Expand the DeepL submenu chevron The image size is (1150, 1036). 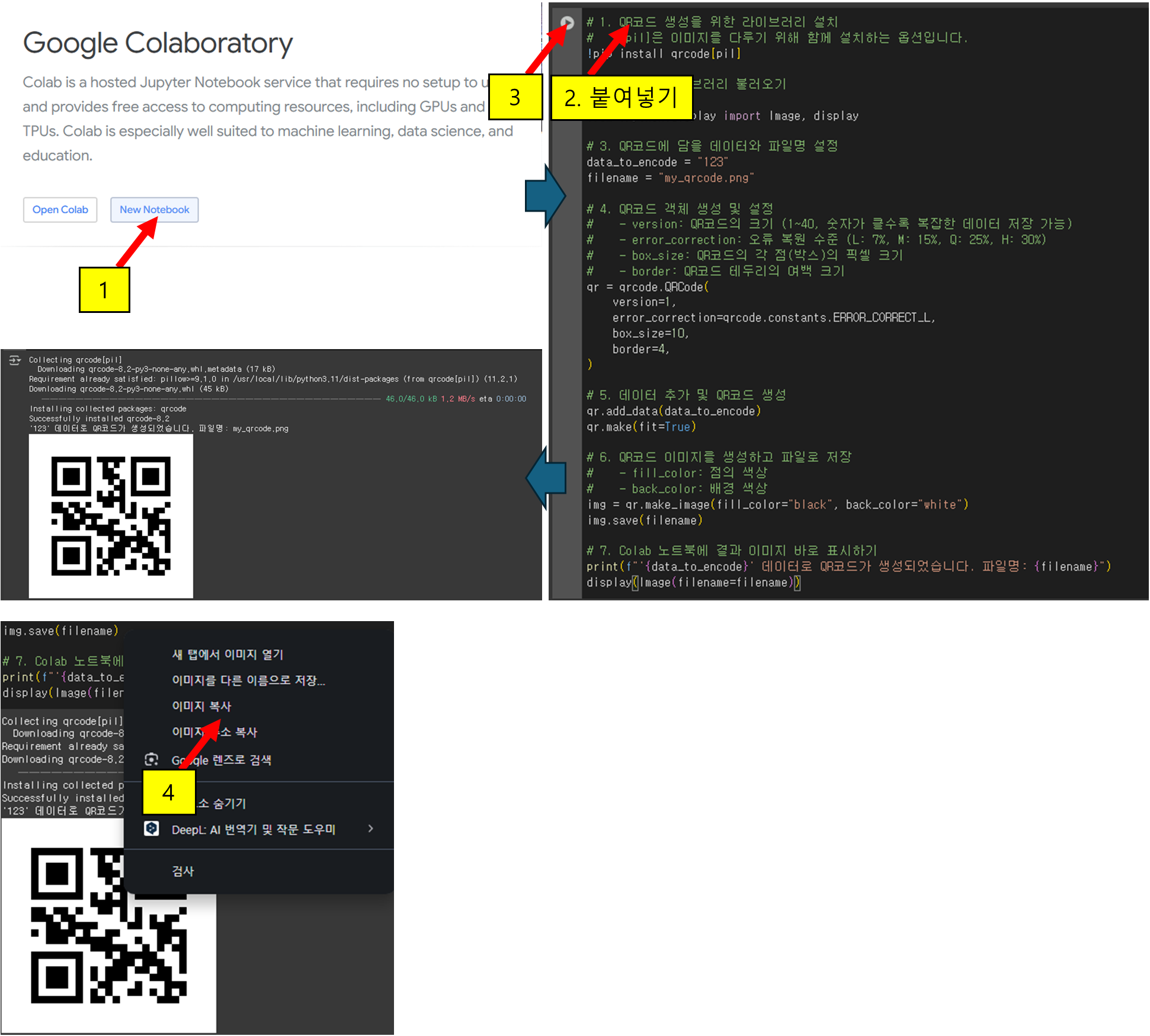[x=371, y=829]
